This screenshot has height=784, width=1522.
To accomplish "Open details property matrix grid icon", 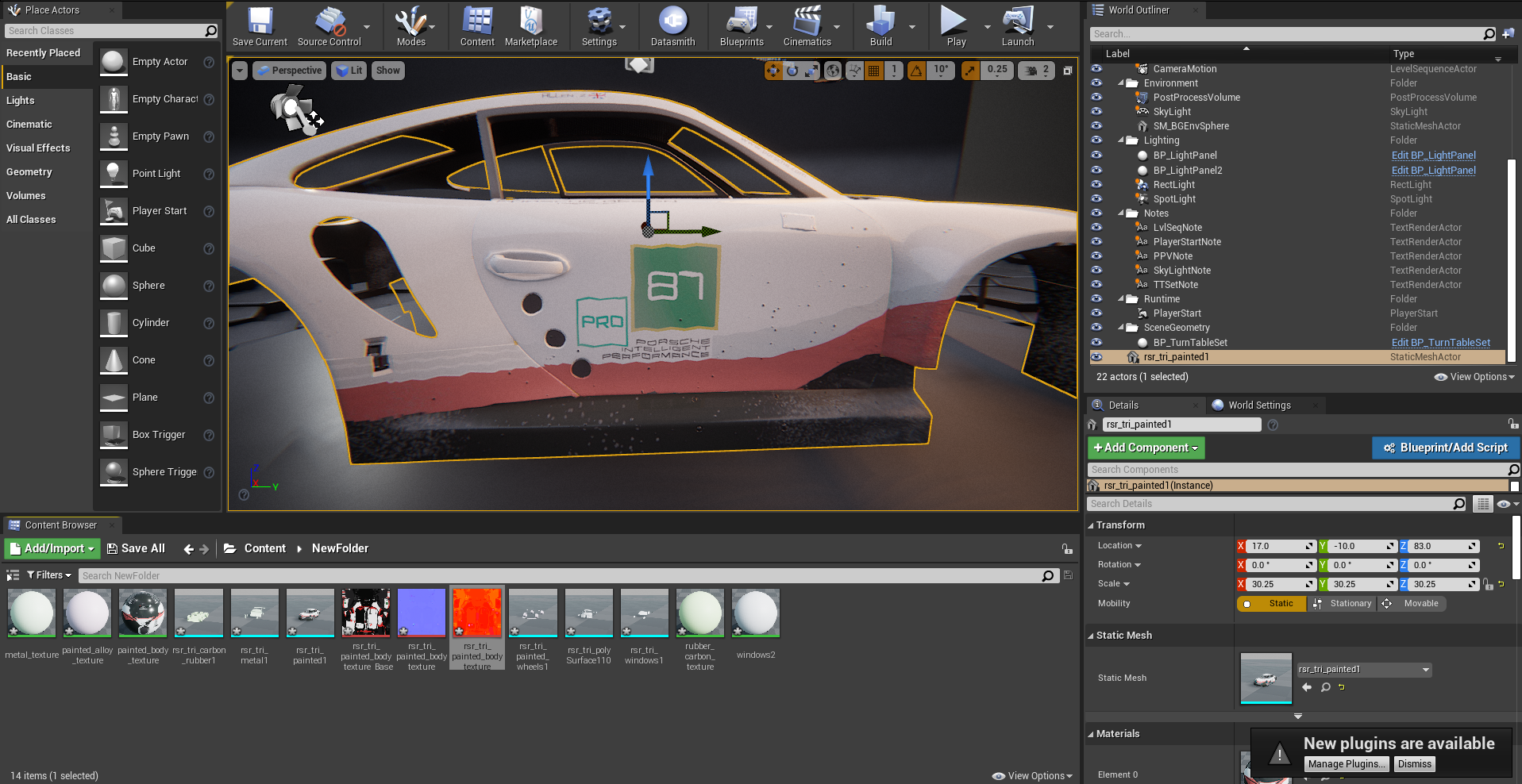I will click(1483, 504).
